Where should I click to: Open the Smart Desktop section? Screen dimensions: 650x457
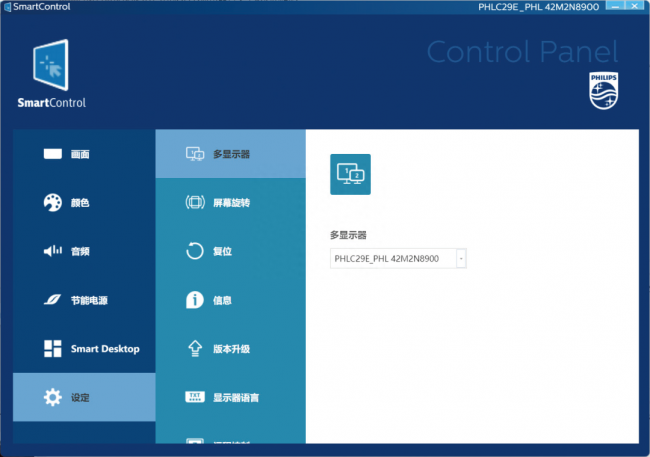(x=84, y=348)
